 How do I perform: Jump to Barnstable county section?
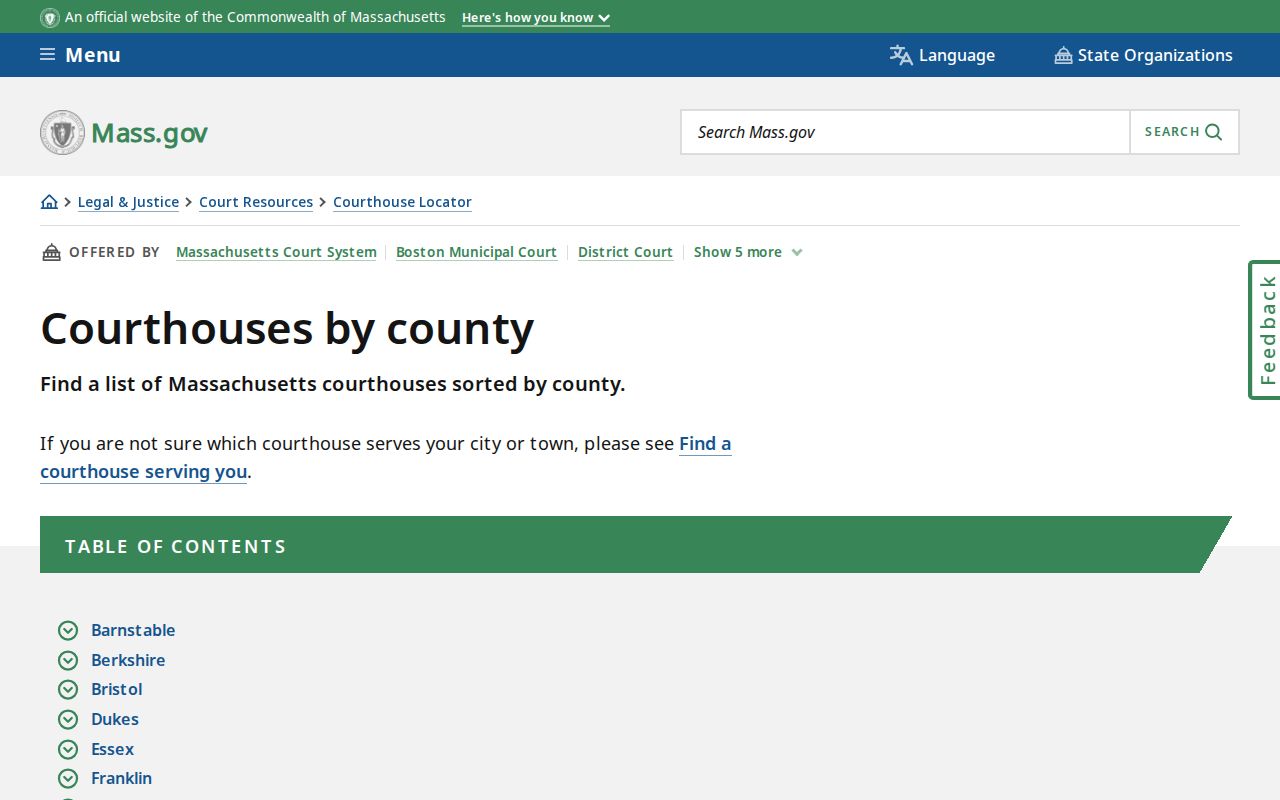(133, 630)
